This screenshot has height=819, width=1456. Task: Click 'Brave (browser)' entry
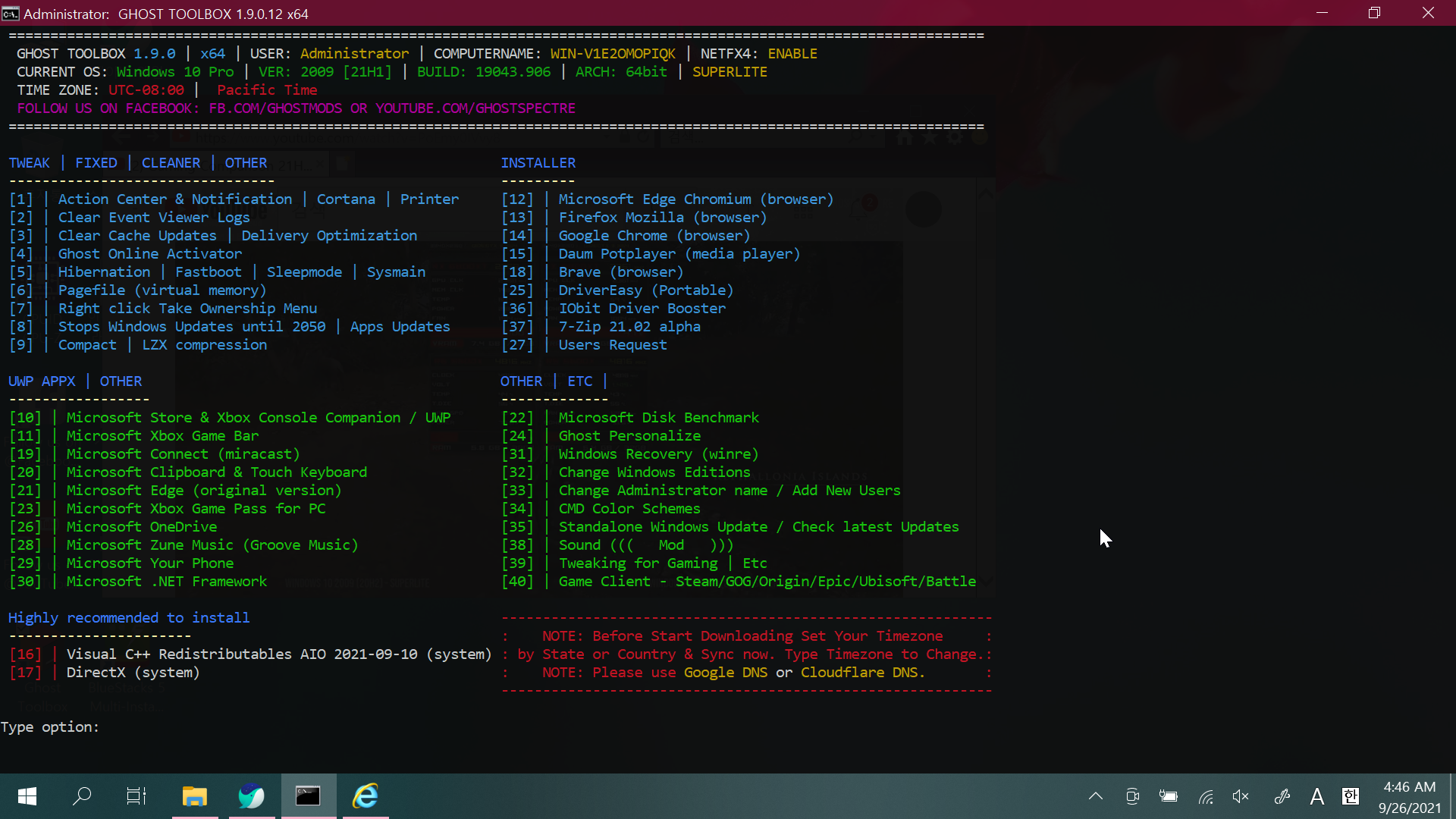click(621, 272)
